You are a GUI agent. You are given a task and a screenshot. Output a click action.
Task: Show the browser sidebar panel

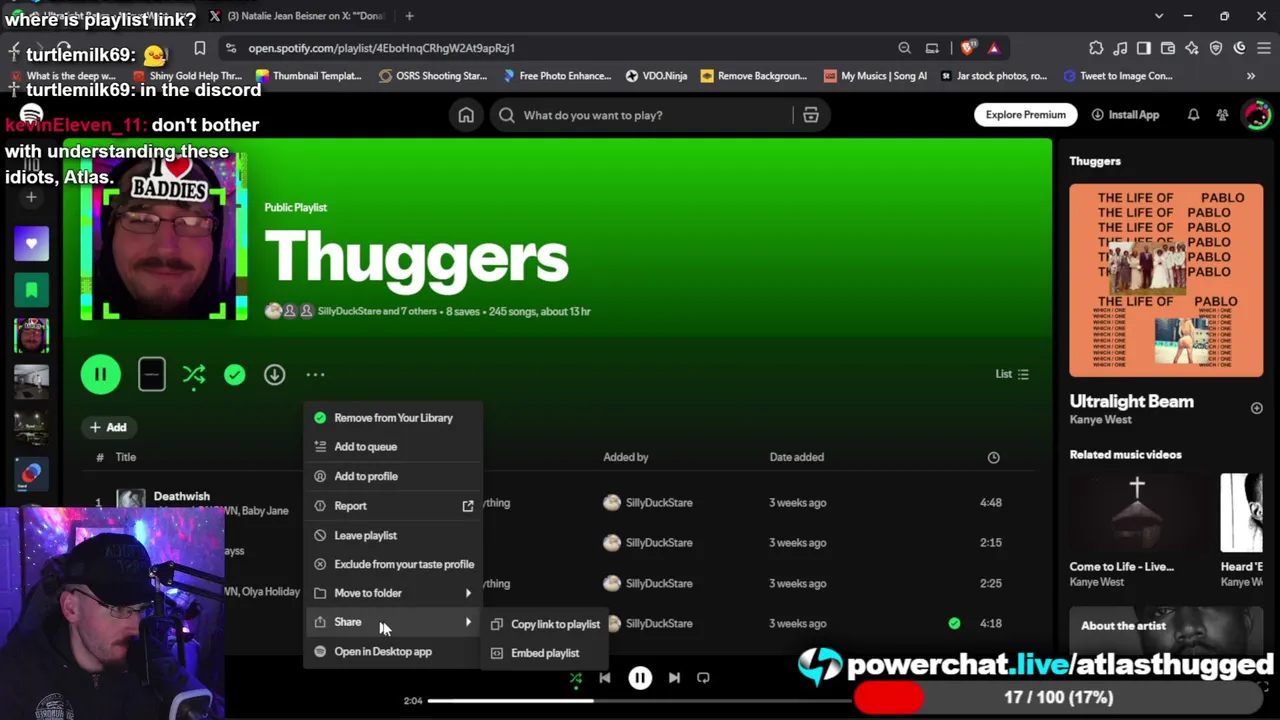(x=1144, y=48)
